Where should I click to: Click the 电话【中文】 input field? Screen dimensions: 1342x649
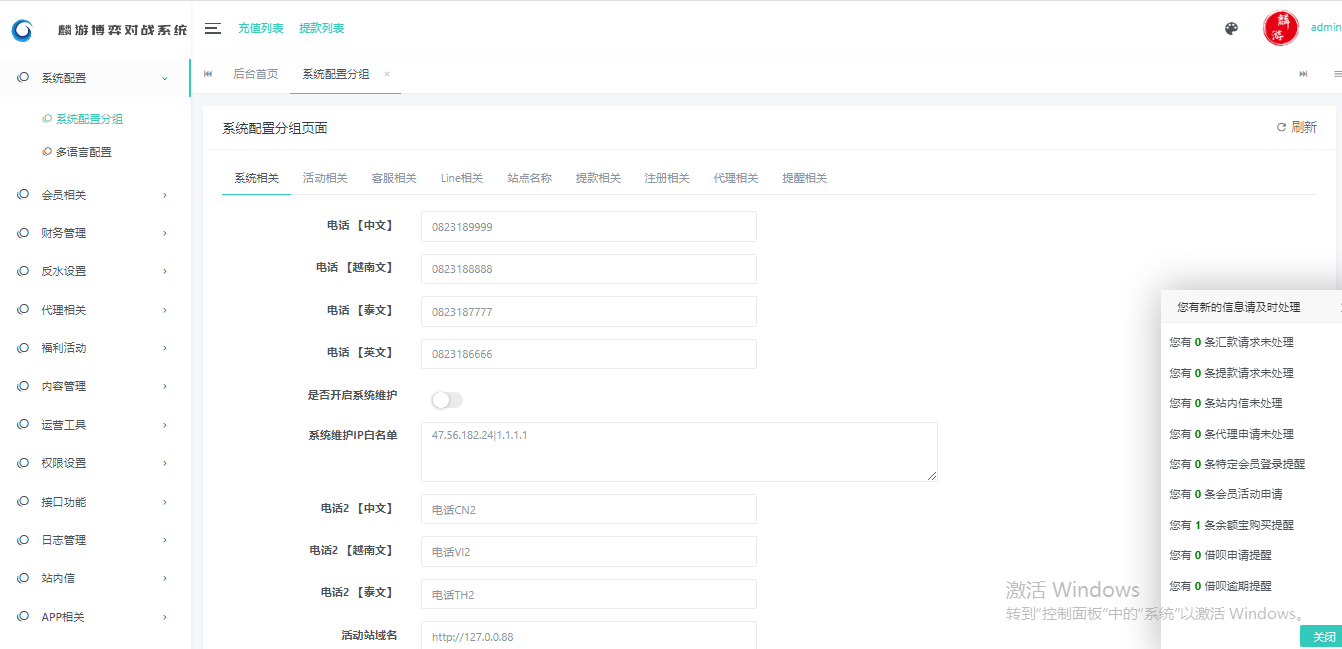click(588, 227)
